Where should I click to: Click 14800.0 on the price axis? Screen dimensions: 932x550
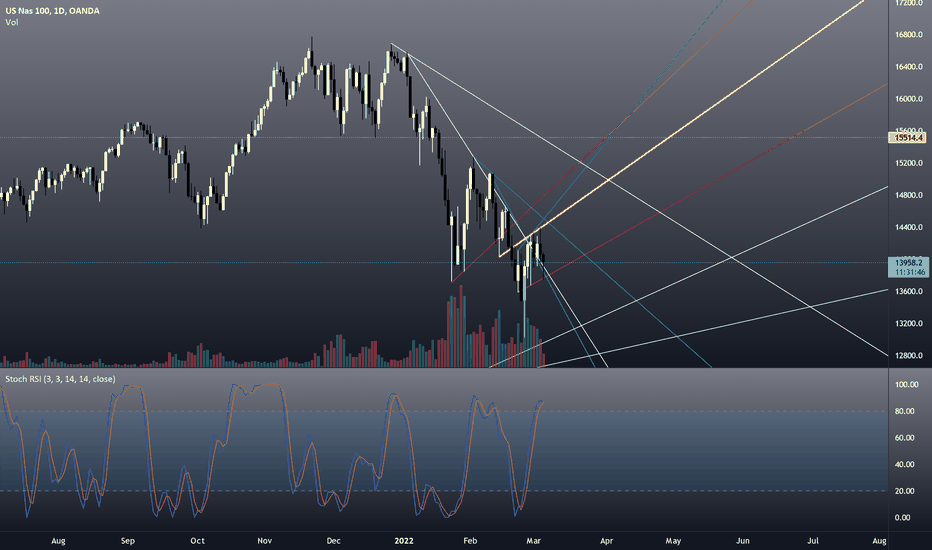click(x=909, y=195)
